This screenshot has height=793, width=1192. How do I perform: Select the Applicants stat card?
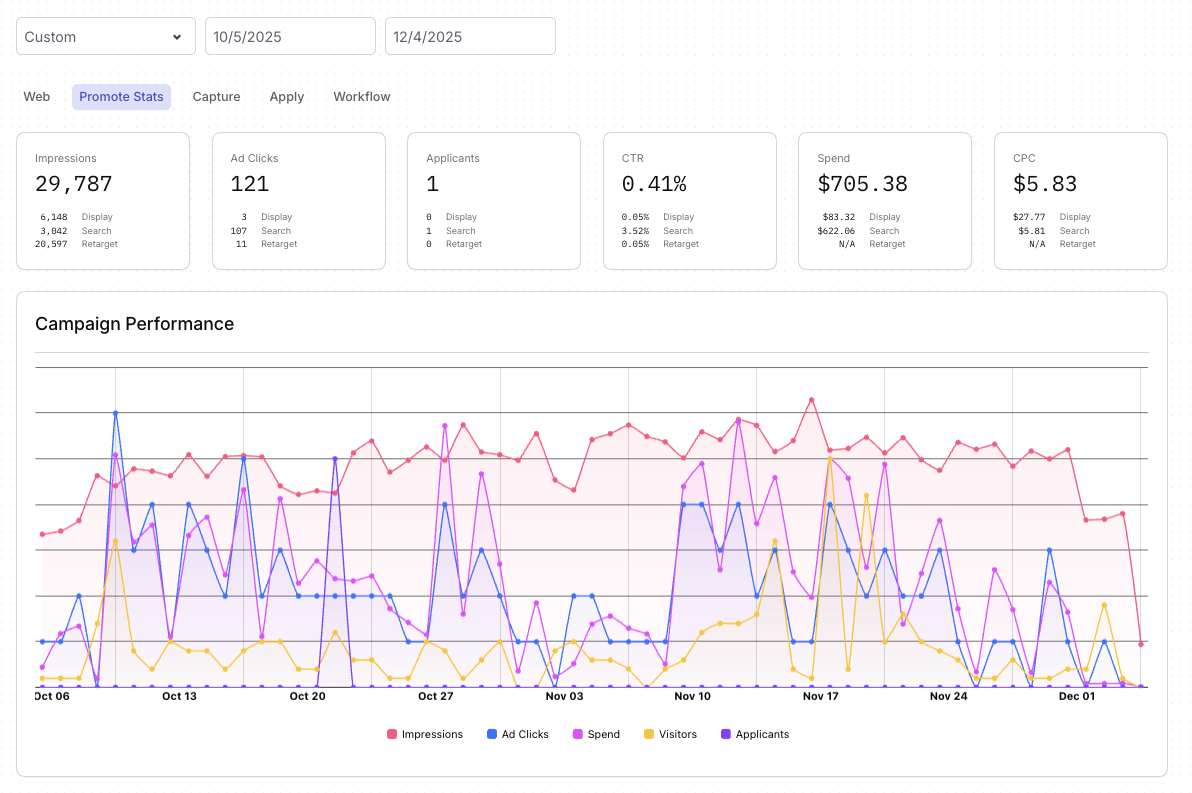pyautogui.click(x=494, y=201)
